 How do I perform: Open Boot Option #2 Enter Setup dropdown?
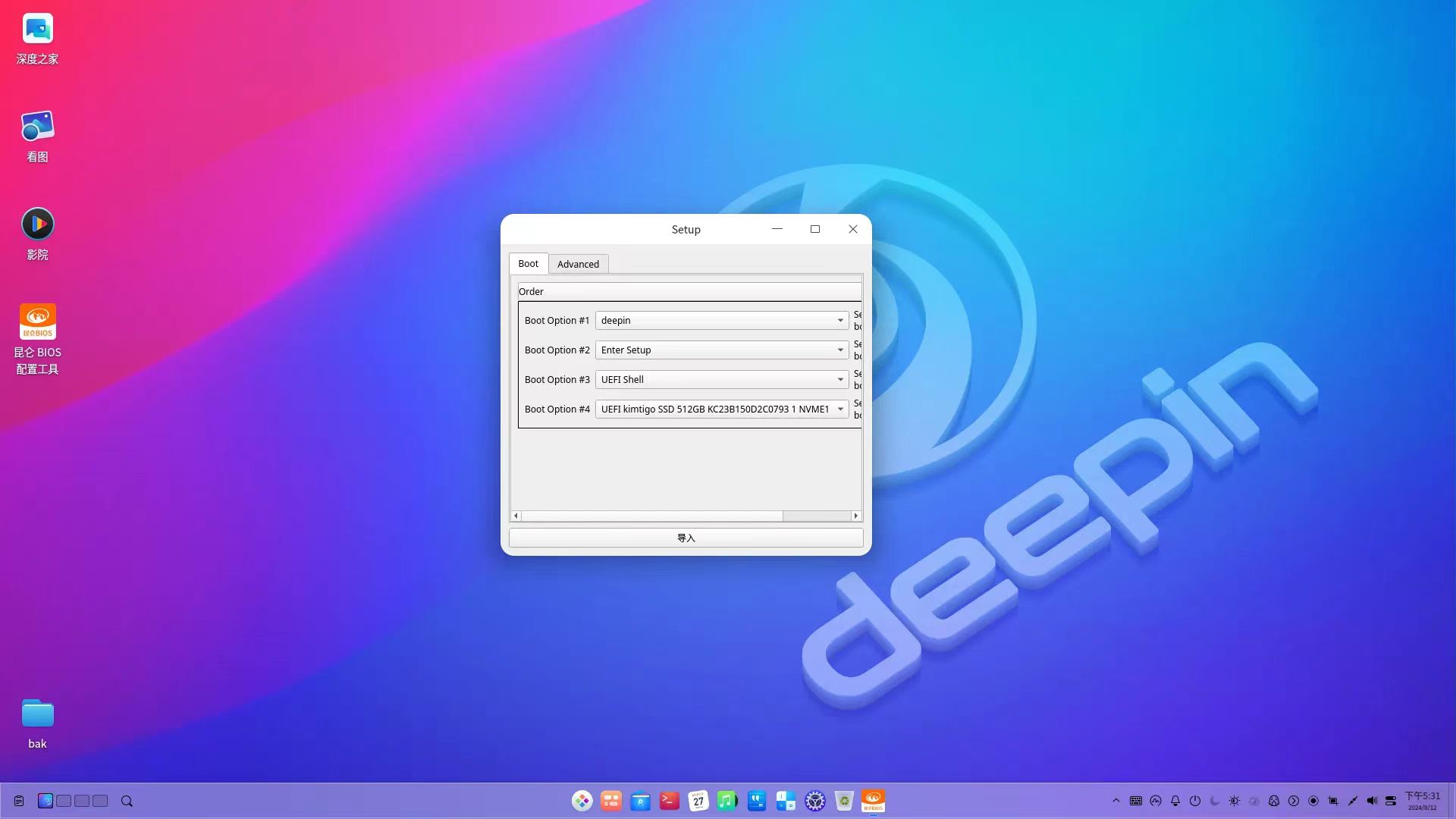[x=722, y=350]
